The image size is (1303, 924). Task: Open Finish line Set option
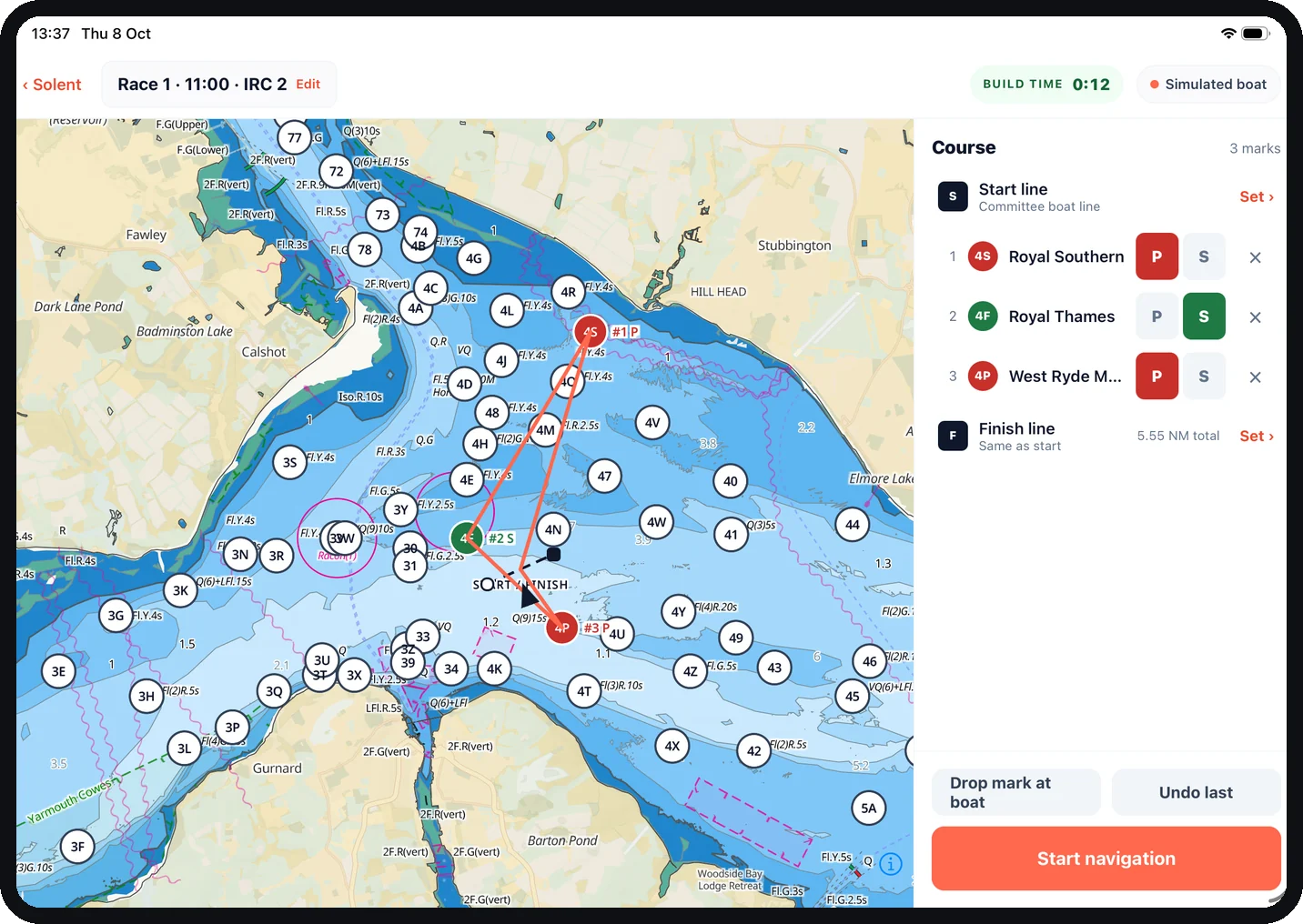coord(1257,436)
